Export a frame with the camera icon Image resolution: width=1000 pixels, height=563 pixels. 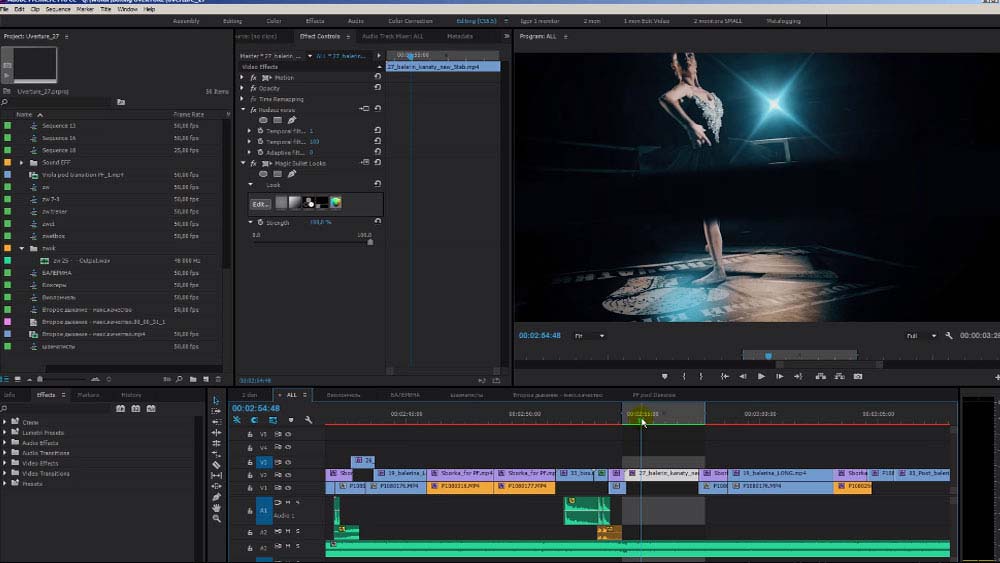[x=858, y=376]
